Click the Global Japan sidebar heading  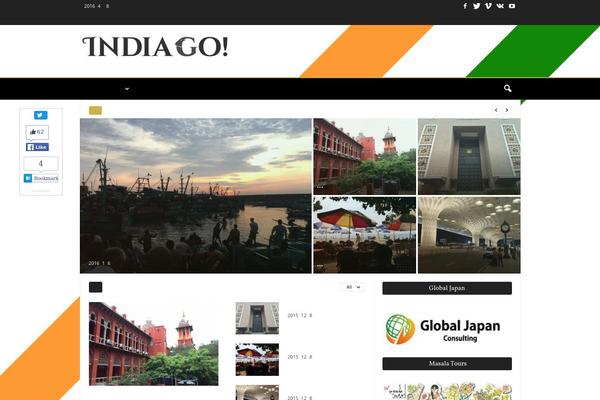point(447,288)
